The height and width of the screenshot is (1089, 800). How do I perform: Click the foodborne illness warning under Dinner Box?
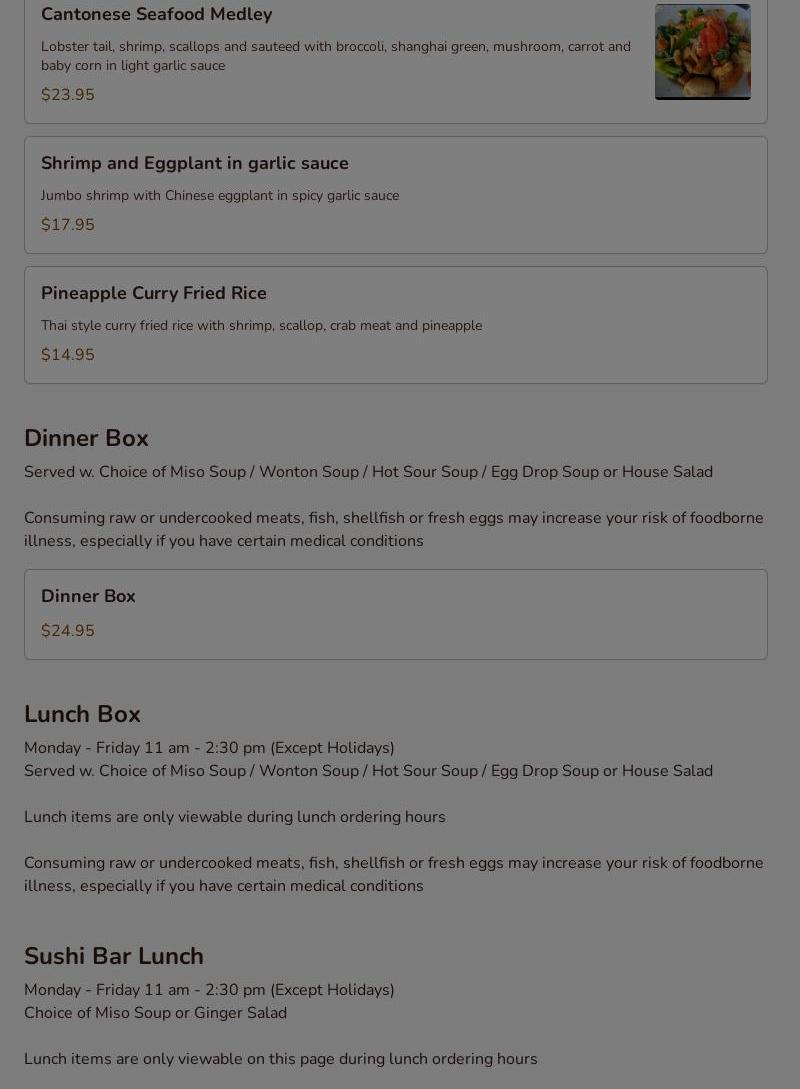tap(393, 529)
